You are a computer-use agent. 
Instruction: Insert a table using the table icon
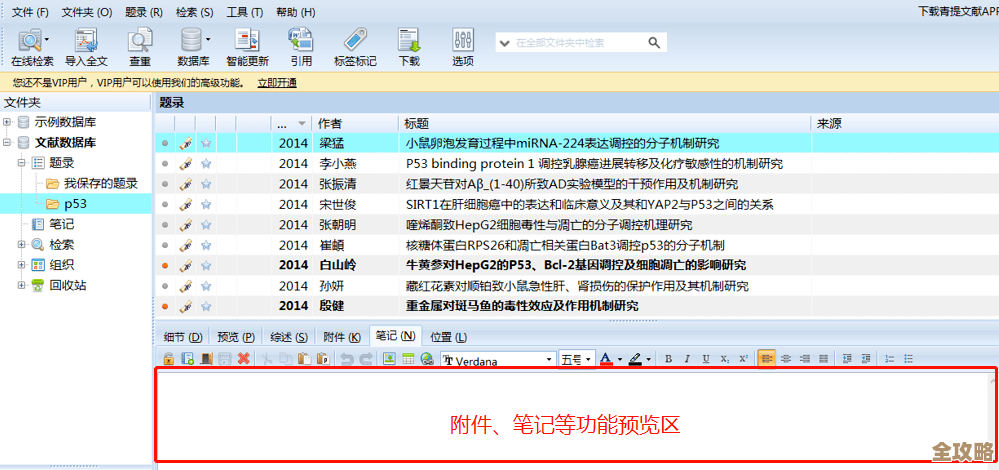pyautogui.click(x=408, y=359)
